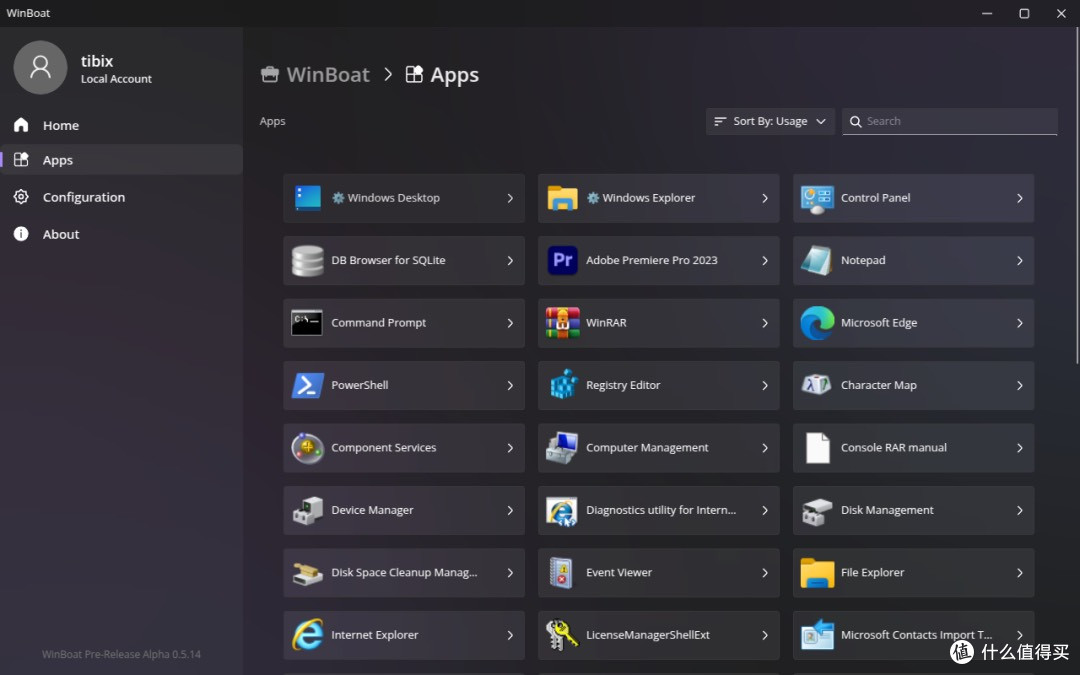This screenshot has height=675, width=1080.
Task: Click the Microsoft Edge icon
Action: coord(817,323)
